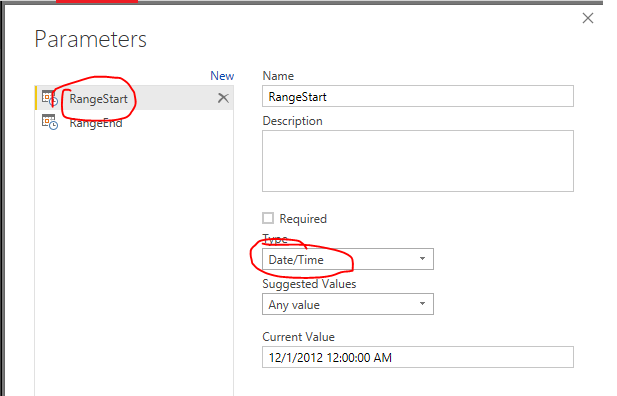Click the Current Value label
This screenshot has width=617, height=396.
pyautogui.click(x=298, y=337)
